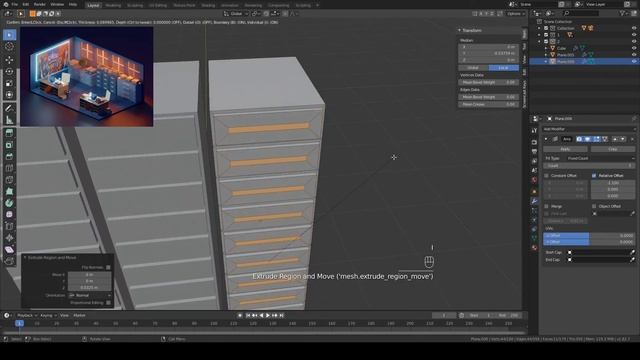Select the Annotate tool

[x=9, y=108]
